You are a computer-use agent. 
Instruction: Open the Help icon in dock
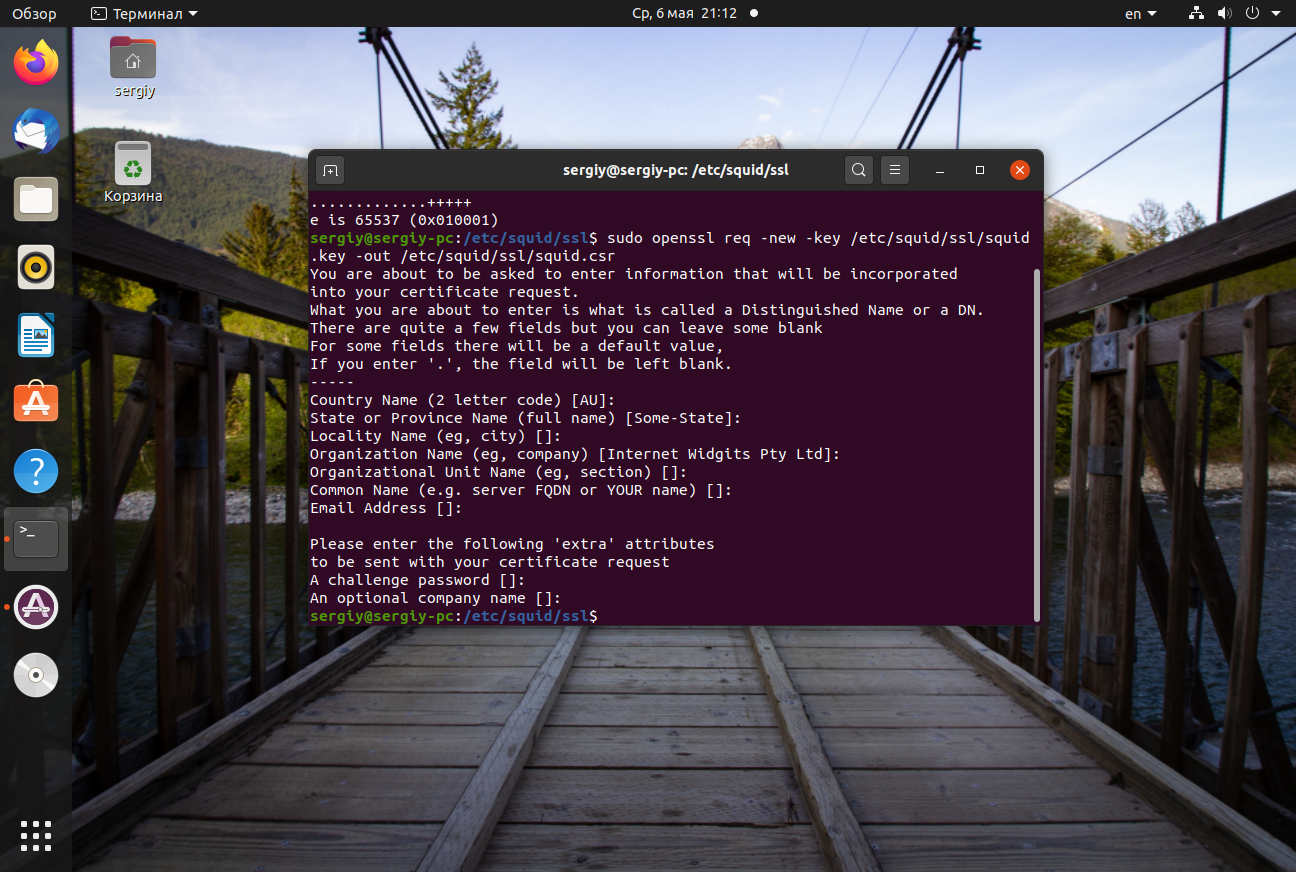click(36, 471)
